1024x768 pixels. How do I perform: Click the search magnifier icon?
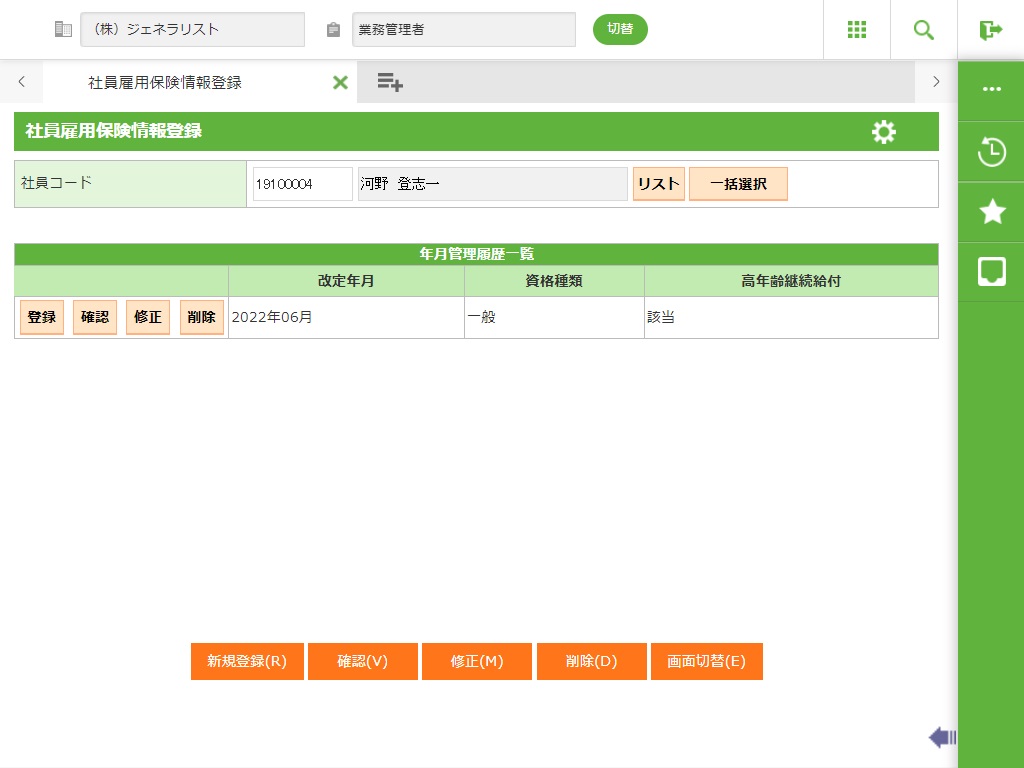pos(923,30)
